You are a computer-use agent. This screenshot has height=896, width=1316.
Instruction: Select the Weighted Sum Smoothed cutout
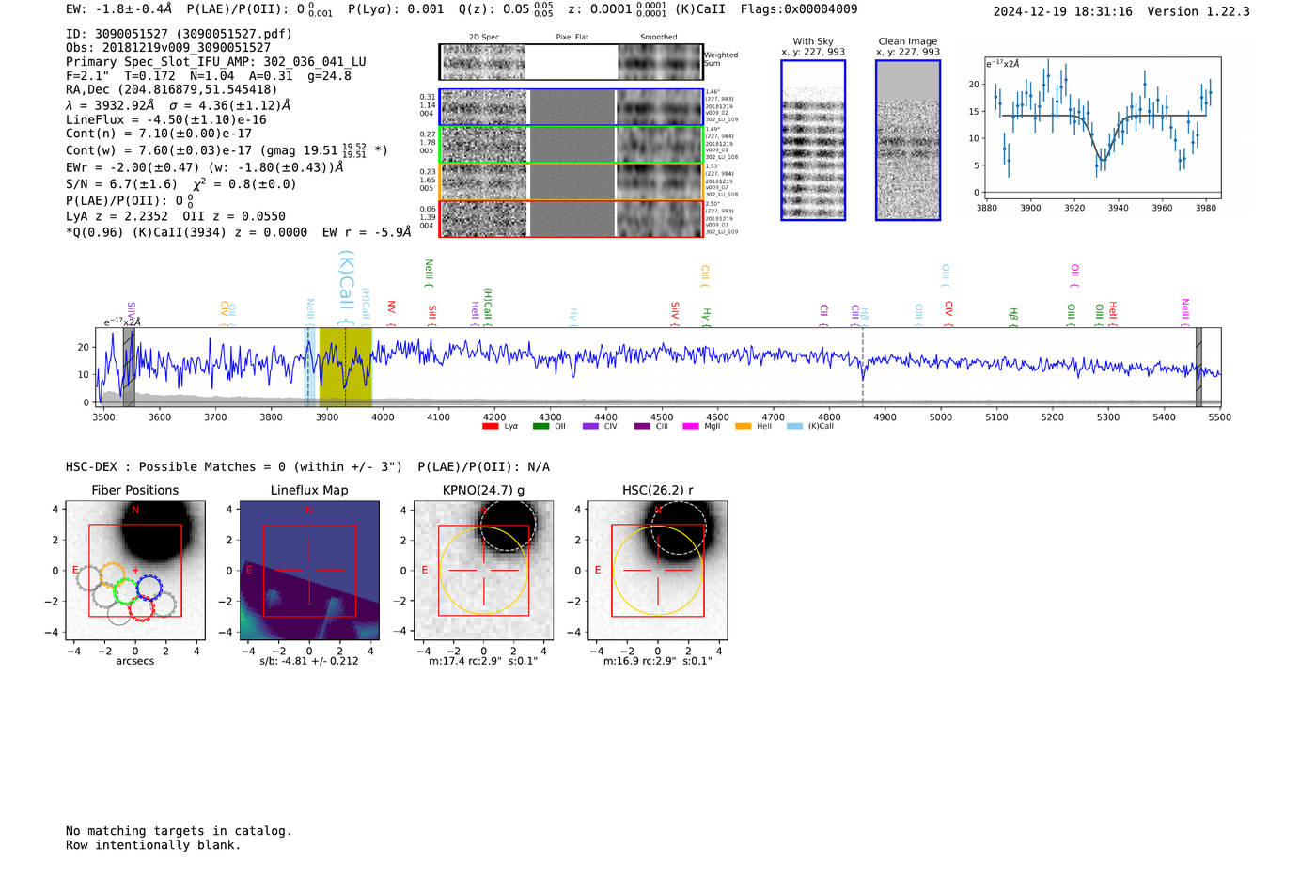point(660,62)
